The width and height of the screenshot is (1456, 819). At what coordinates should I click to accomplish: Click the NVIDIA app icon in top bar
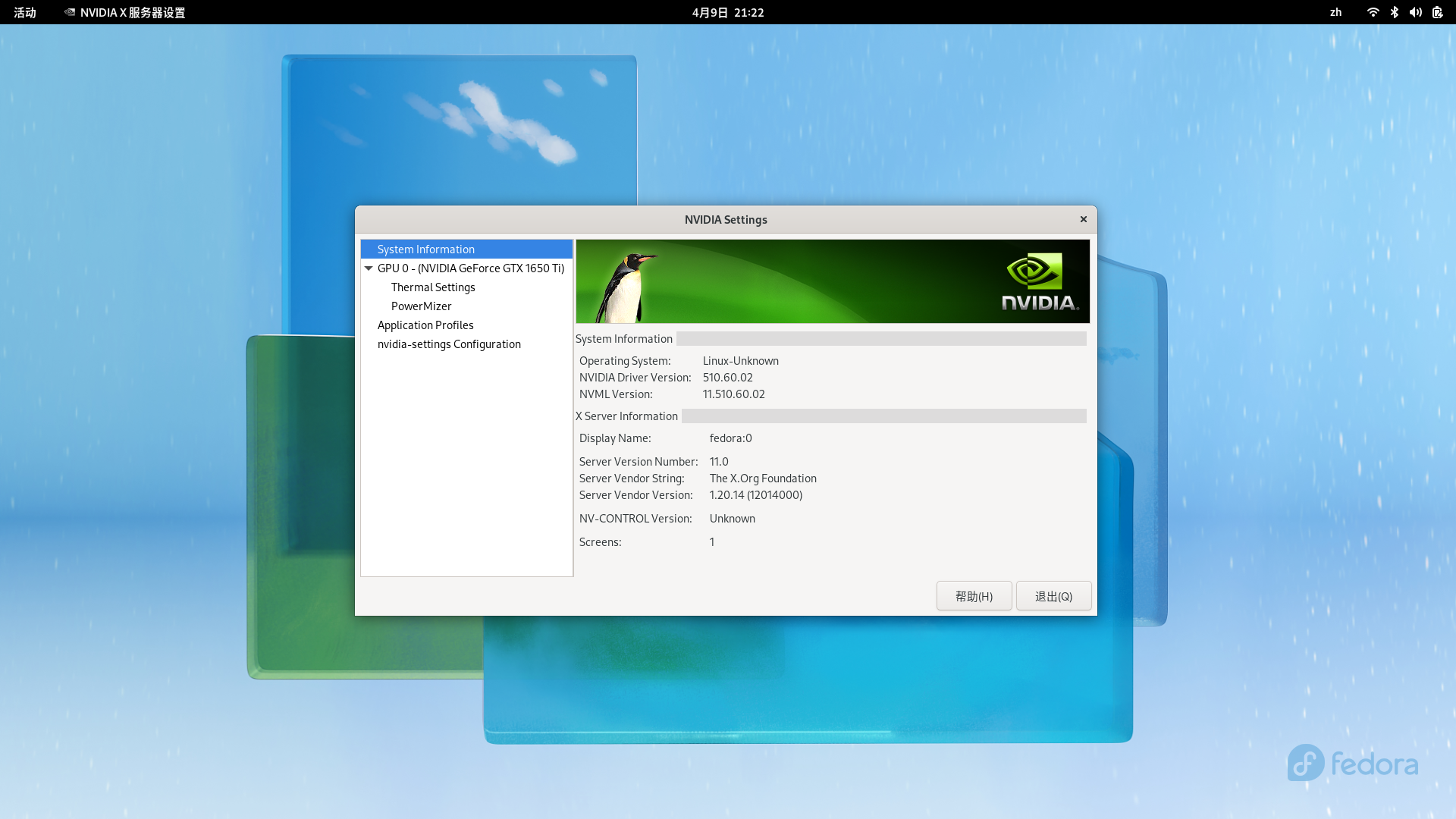coord(70,12)
